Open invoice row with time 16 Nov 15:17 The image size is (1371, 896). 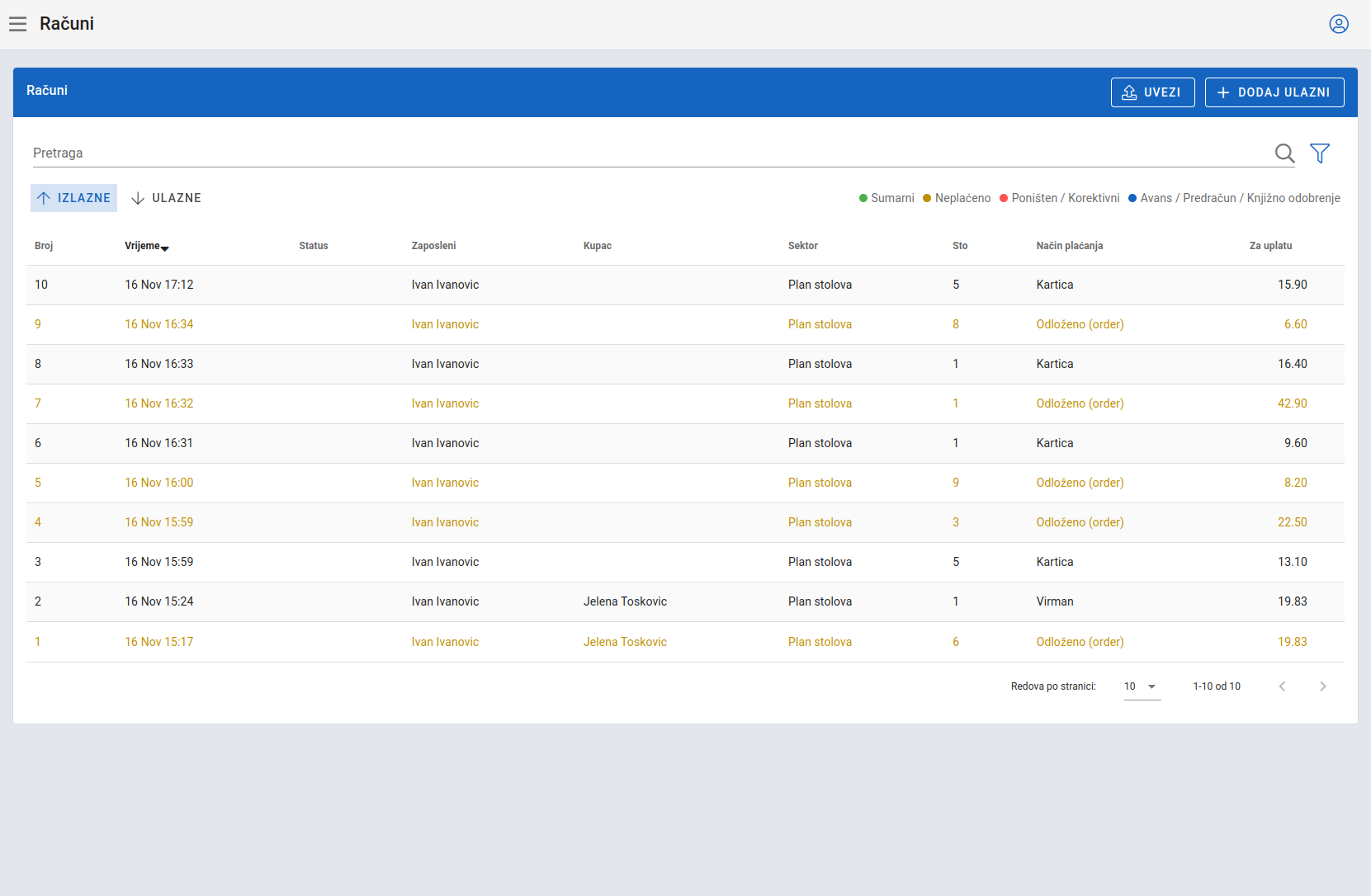click(685, 642)
